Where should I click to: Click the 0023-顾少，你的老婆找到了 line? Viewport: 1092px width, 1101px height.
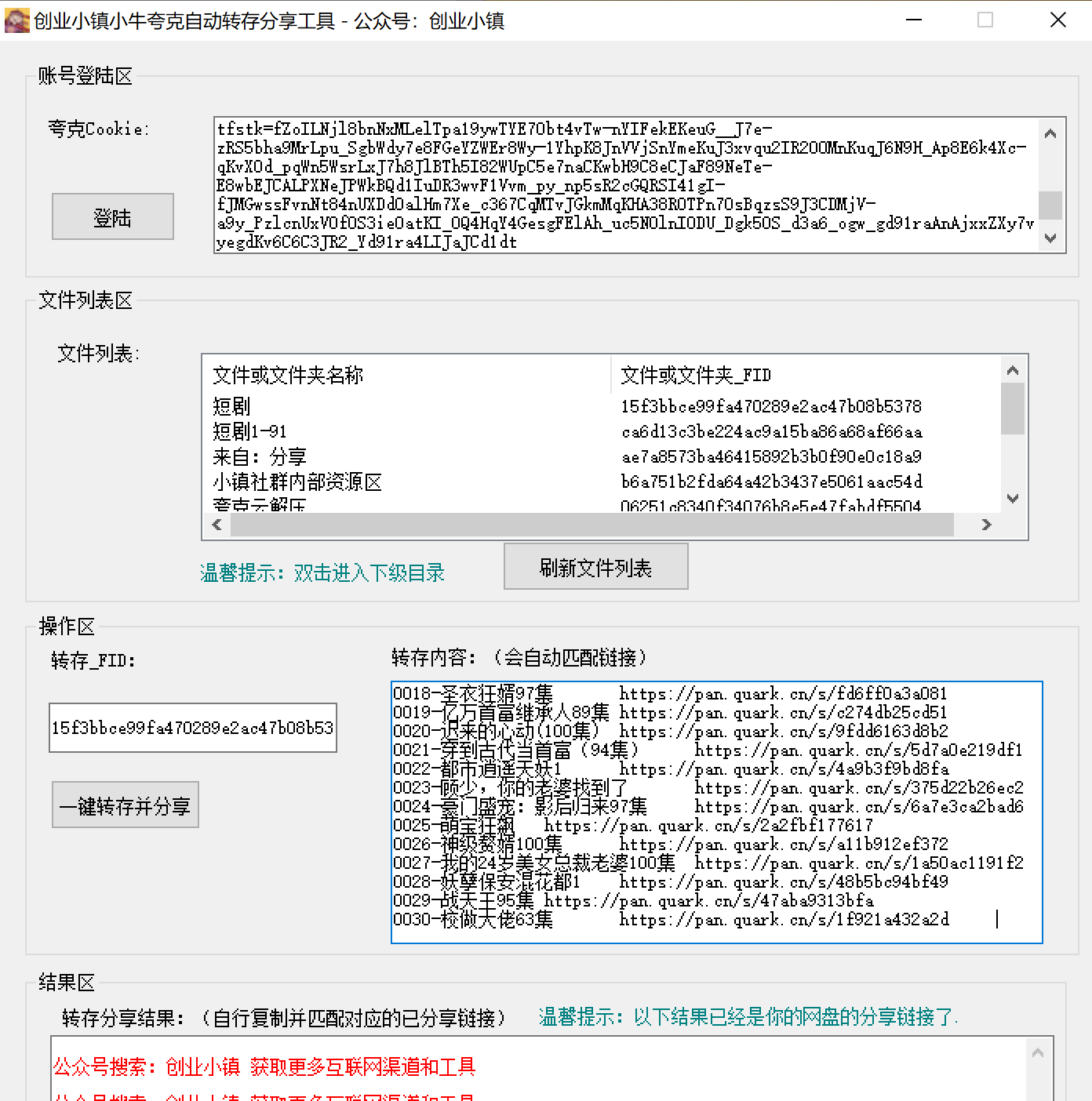point(708,788)
